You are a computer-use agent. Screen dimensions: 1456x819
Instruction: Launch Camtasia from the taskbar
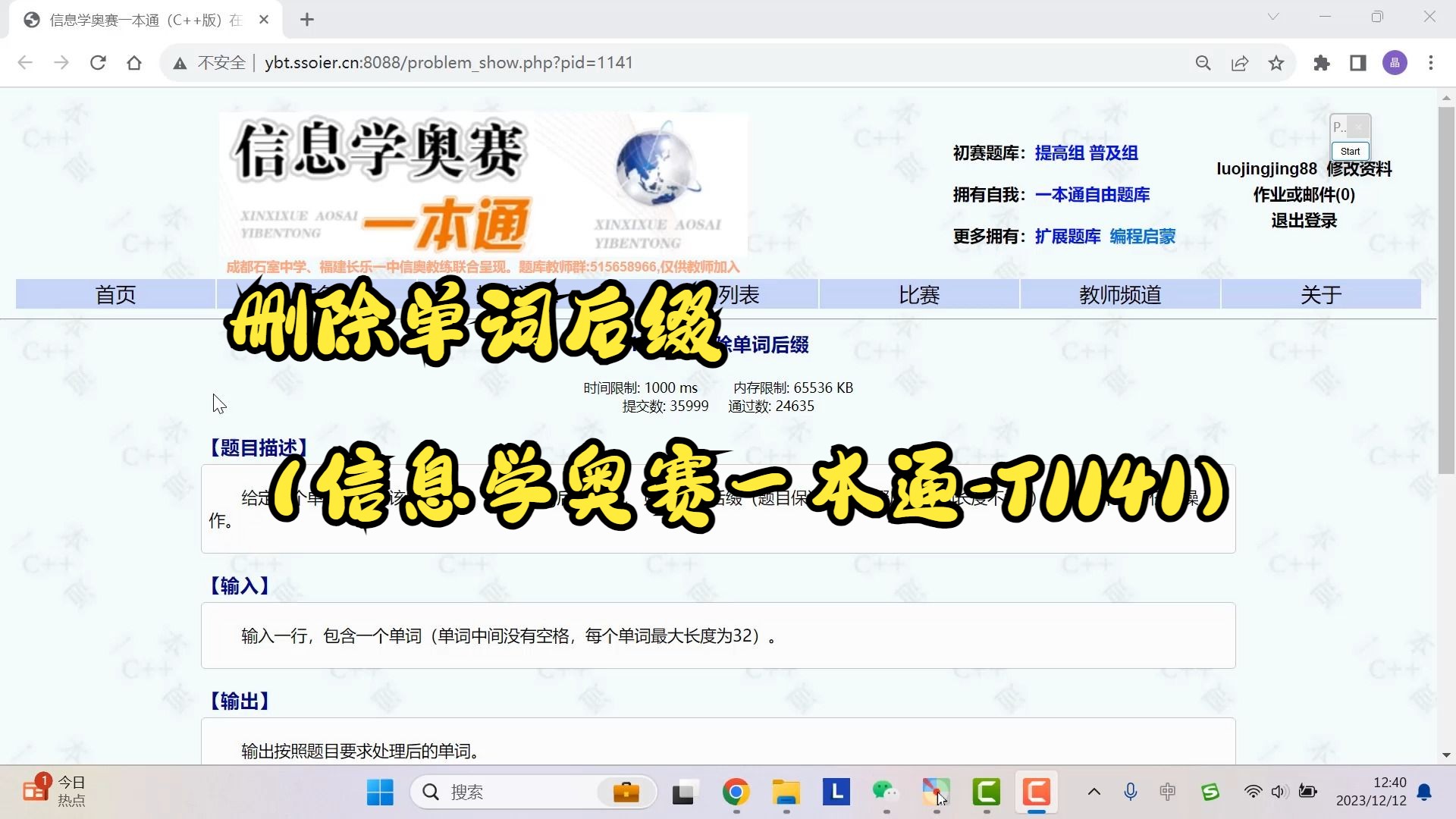tap(1037, 792)
